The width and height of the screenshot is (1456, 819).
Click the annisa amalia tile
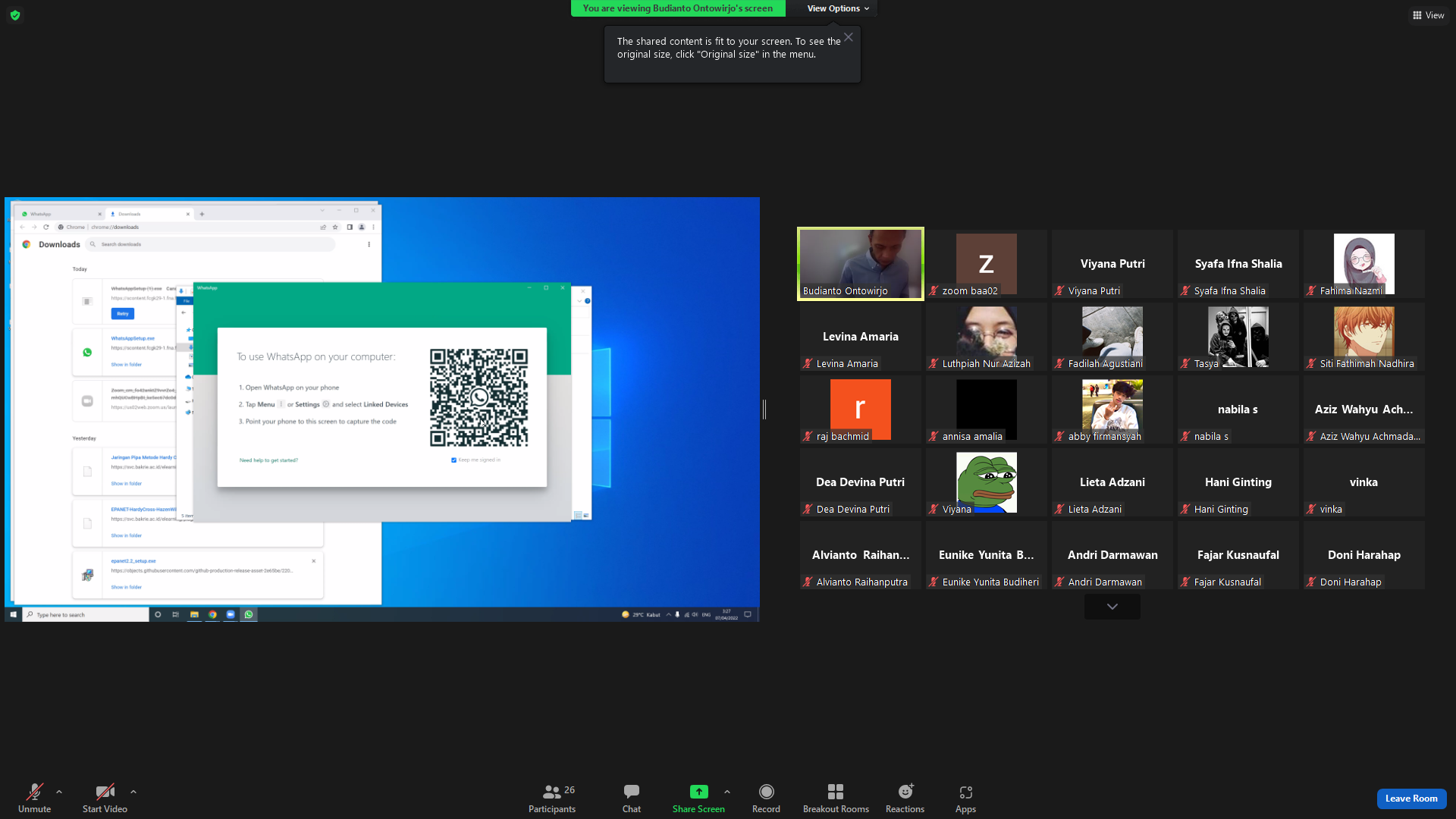(987, 409)
